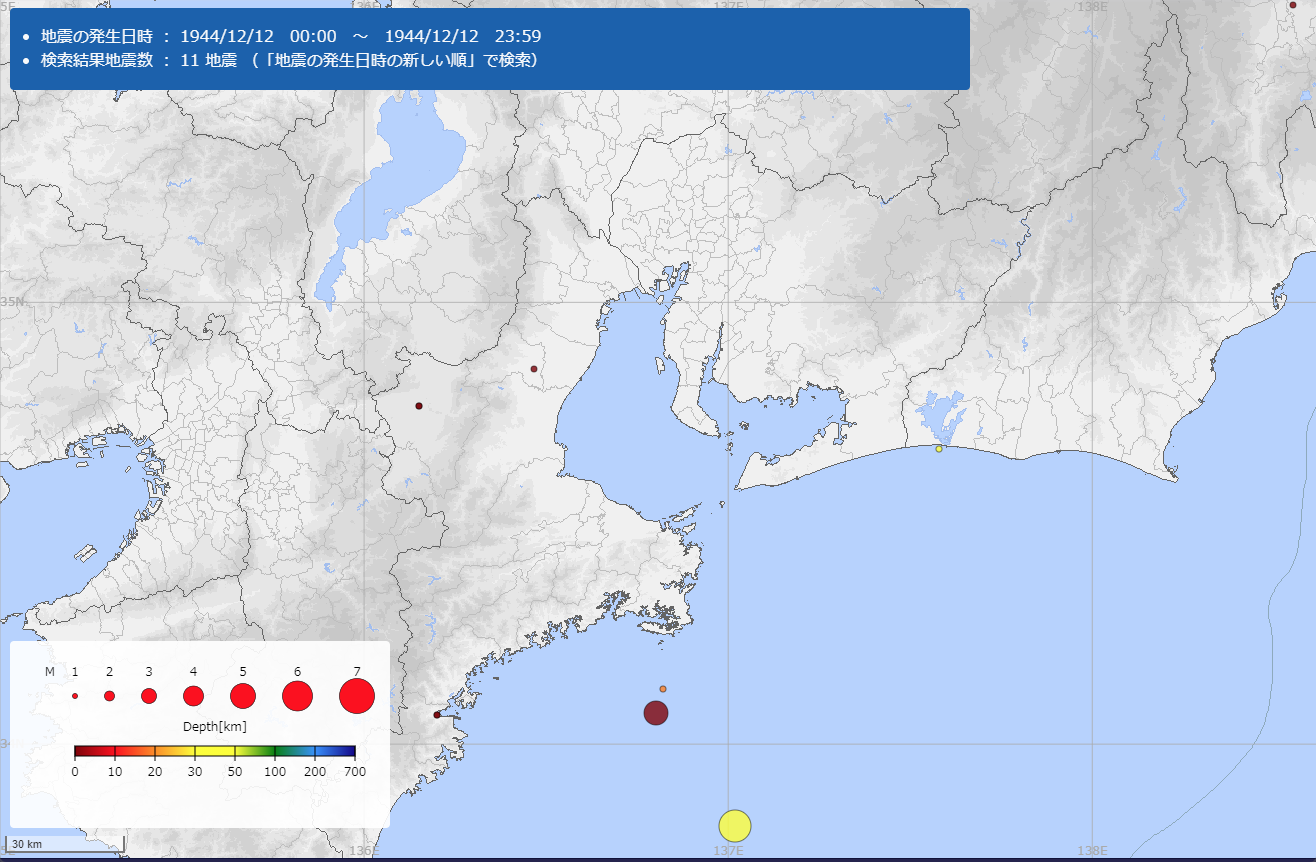The width and height of the screenshot is (1316, 862).
Task: Click the 地震の発生日時 date range line
Action: coord(291,36)
